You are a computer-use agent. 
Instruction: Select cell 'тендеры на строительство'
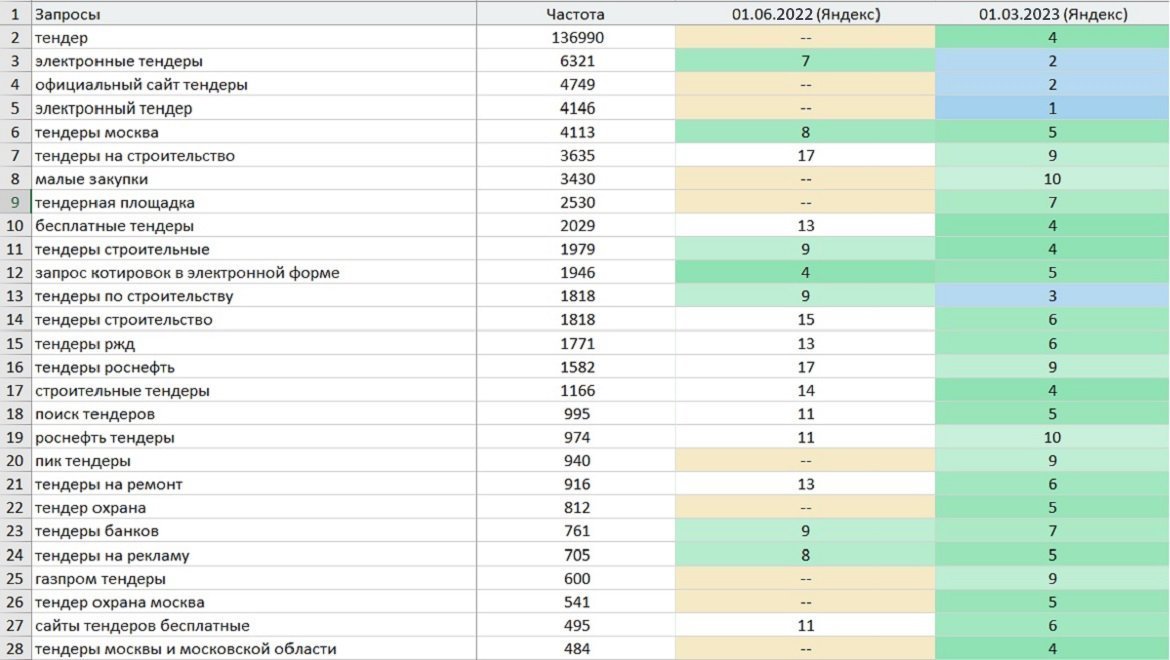click(254, 155)
